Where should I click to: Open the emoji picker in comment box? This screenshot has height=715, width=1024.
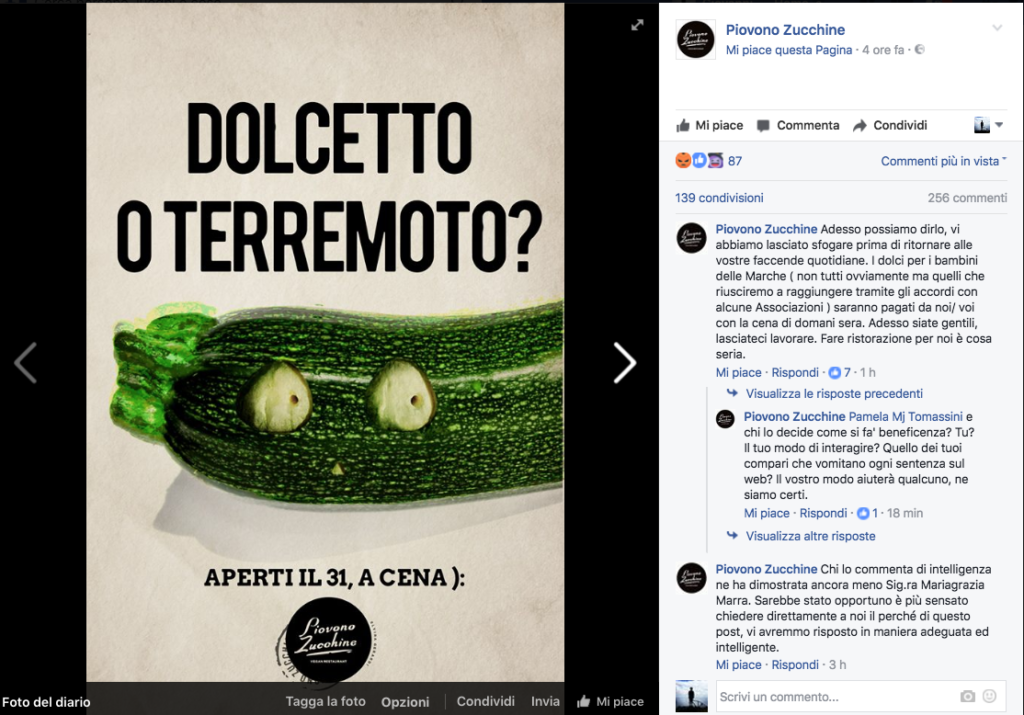point(990,696)
